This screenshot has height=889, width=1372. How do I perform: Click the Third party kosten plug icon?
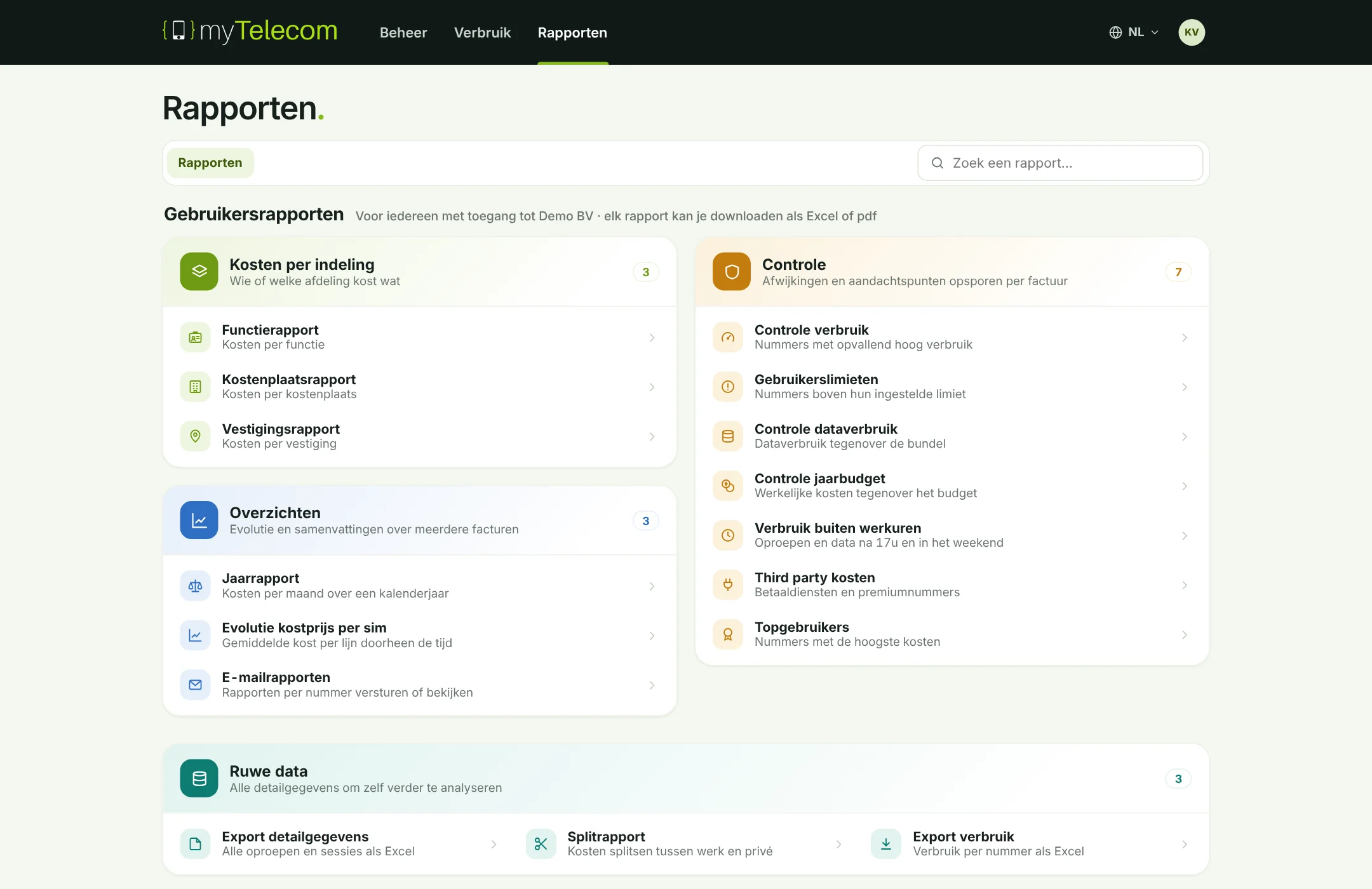click(x=728, y=585)
